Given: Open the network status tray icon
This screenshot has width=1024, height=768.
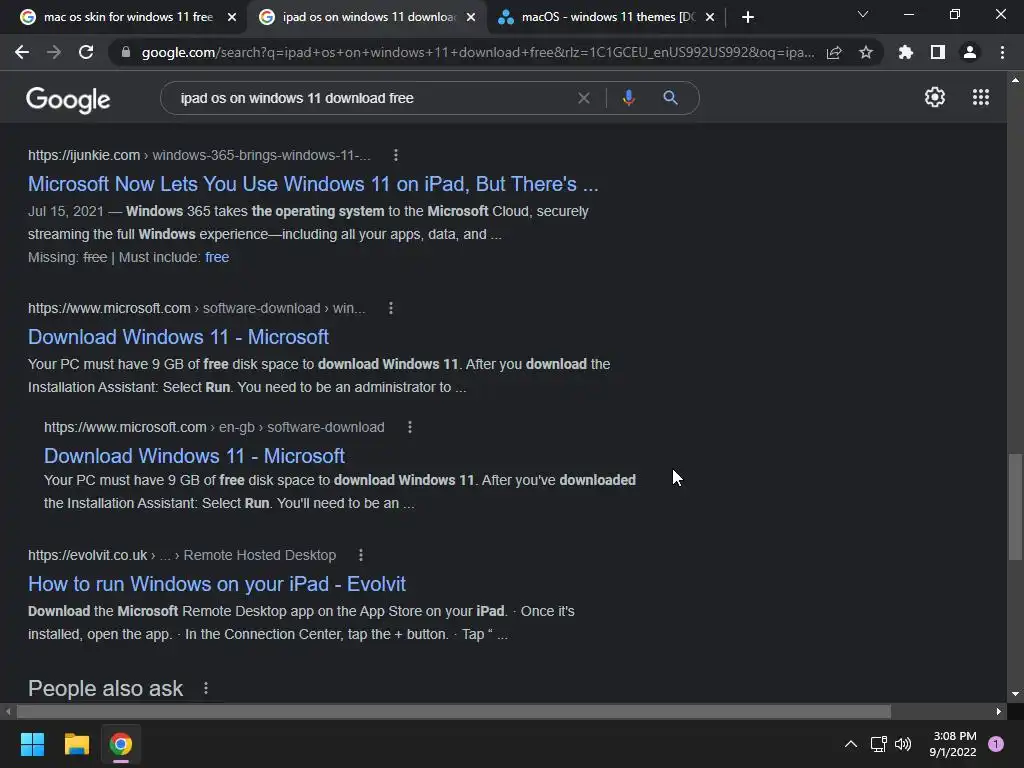Looking at the screenshot, I should point(878,744).
